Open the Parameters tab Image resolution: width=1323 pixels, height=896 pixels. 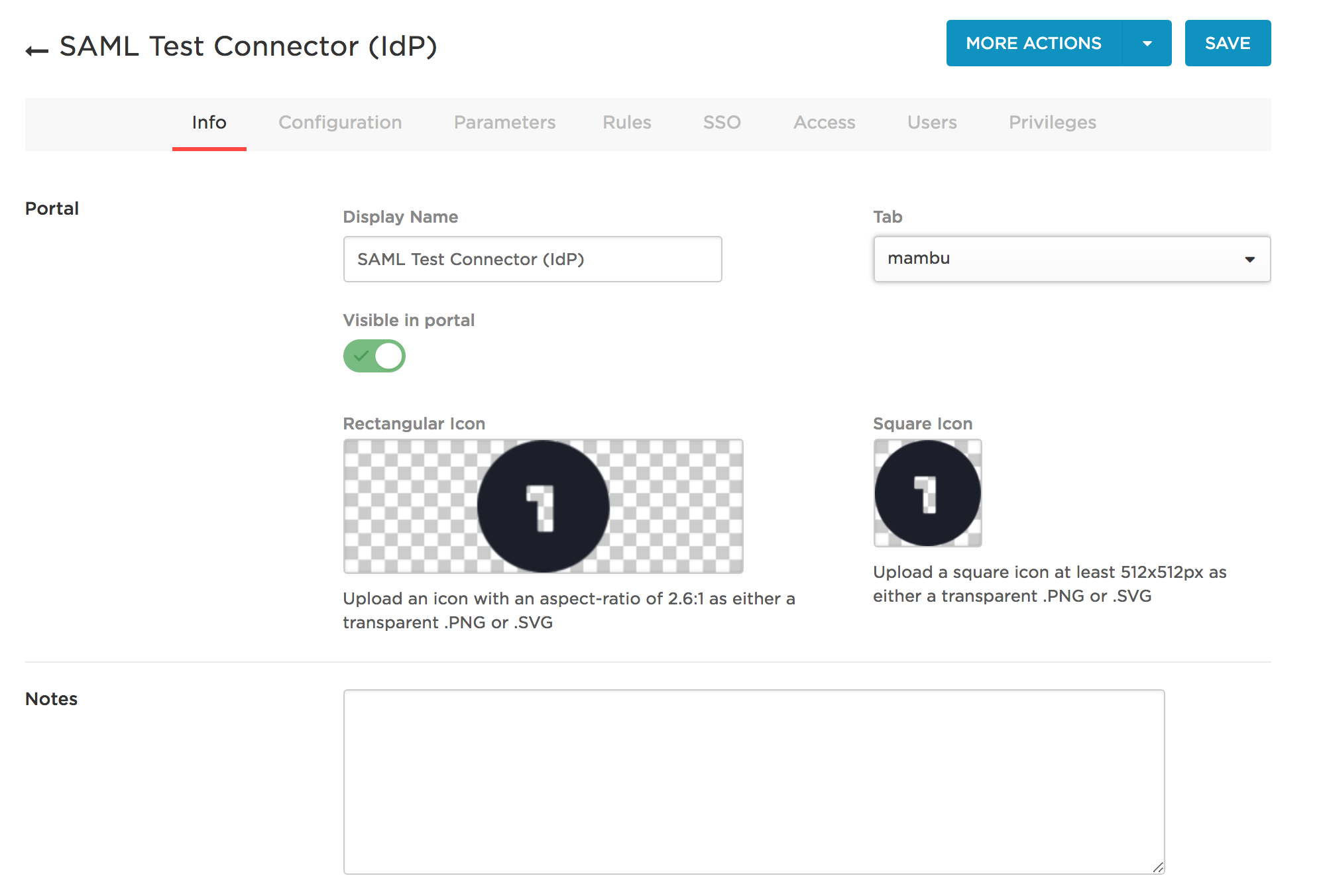click(504, 123)
